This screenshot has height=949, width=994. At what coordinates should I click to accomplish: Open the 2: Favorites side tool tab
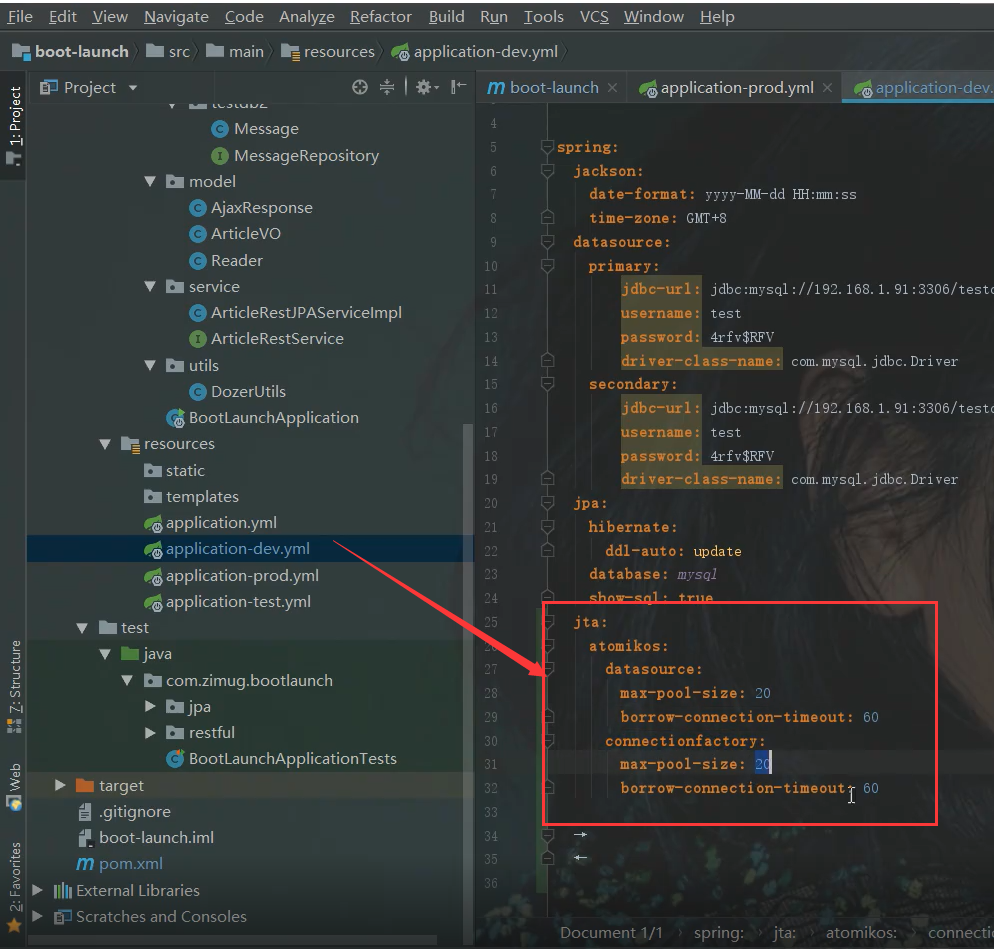coord(14,887)
